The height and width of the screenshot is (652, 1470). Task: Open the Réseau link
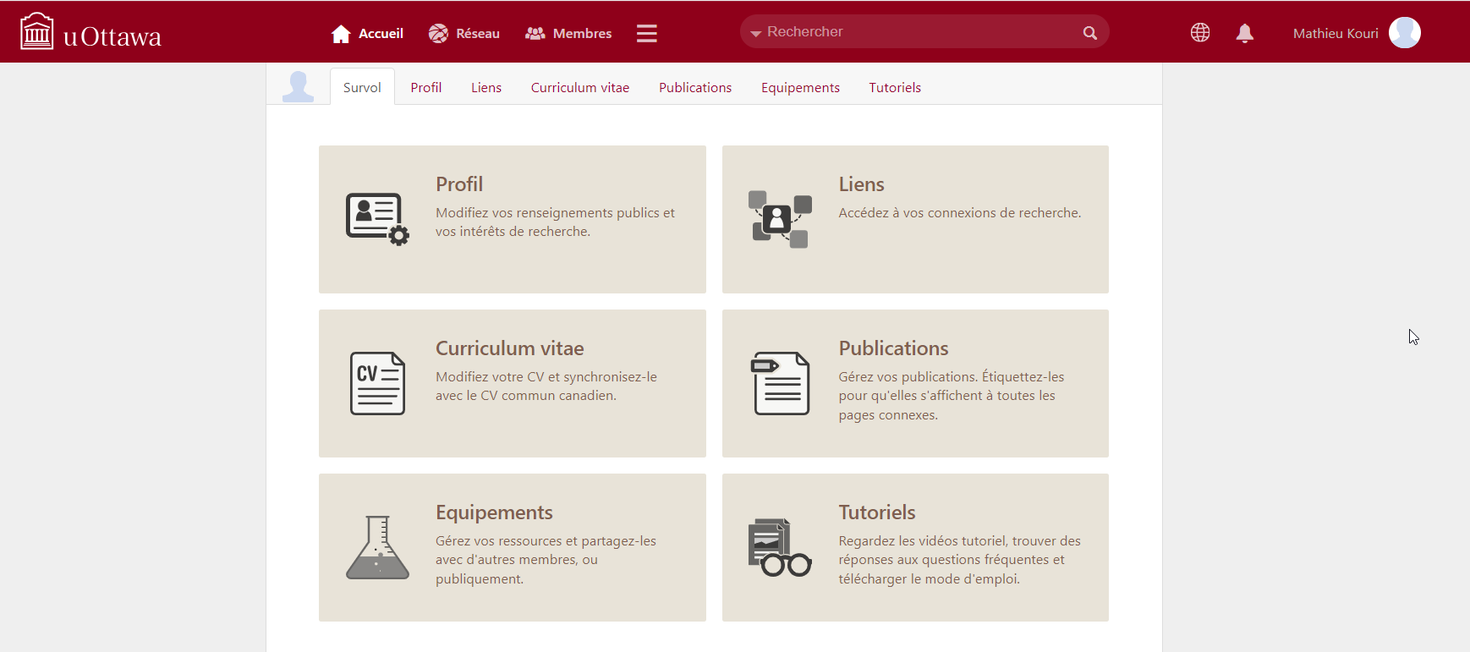(478, 33)
